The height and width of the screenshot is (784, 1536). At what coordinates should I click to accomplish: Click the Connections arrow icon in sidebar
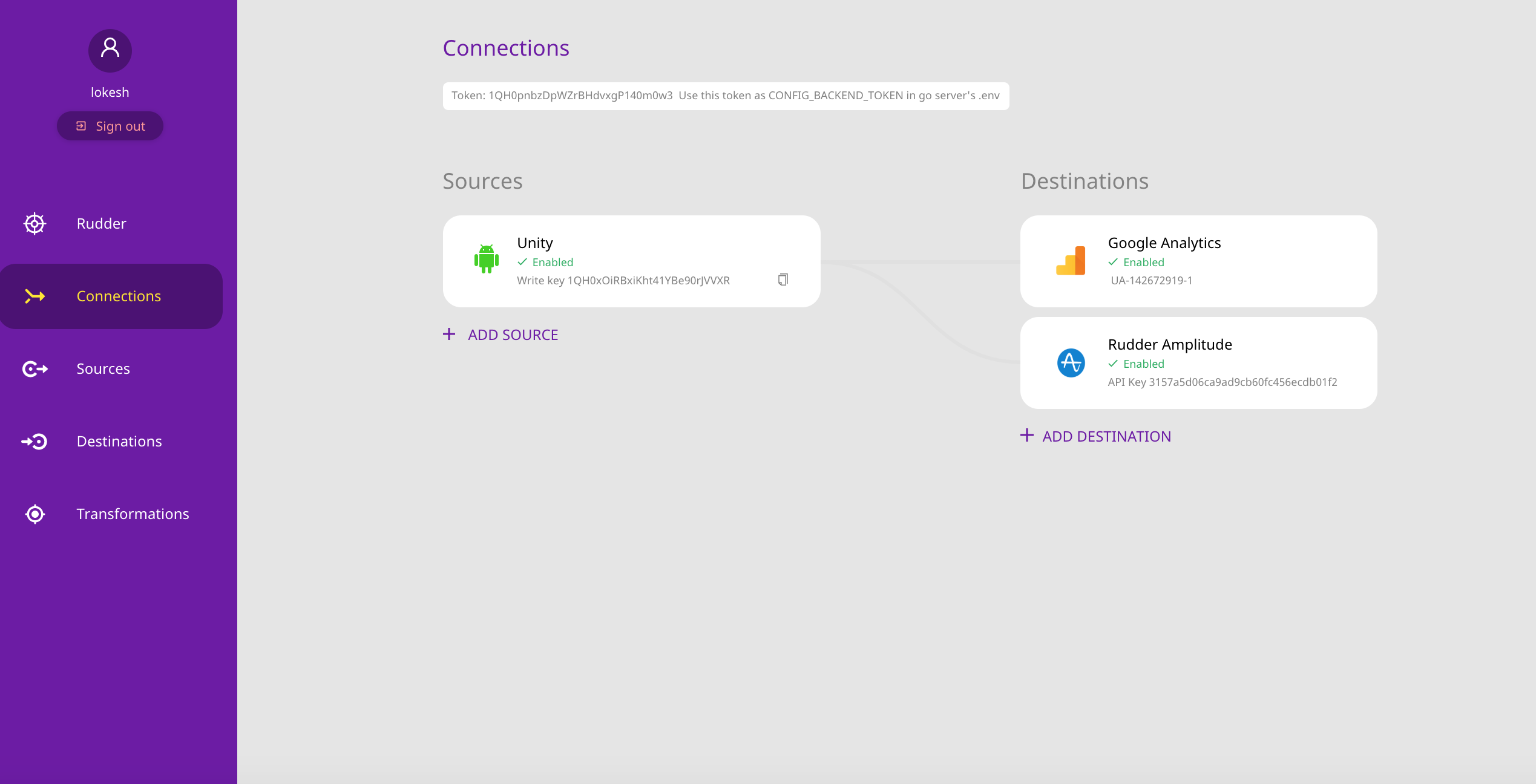[34, 296]
